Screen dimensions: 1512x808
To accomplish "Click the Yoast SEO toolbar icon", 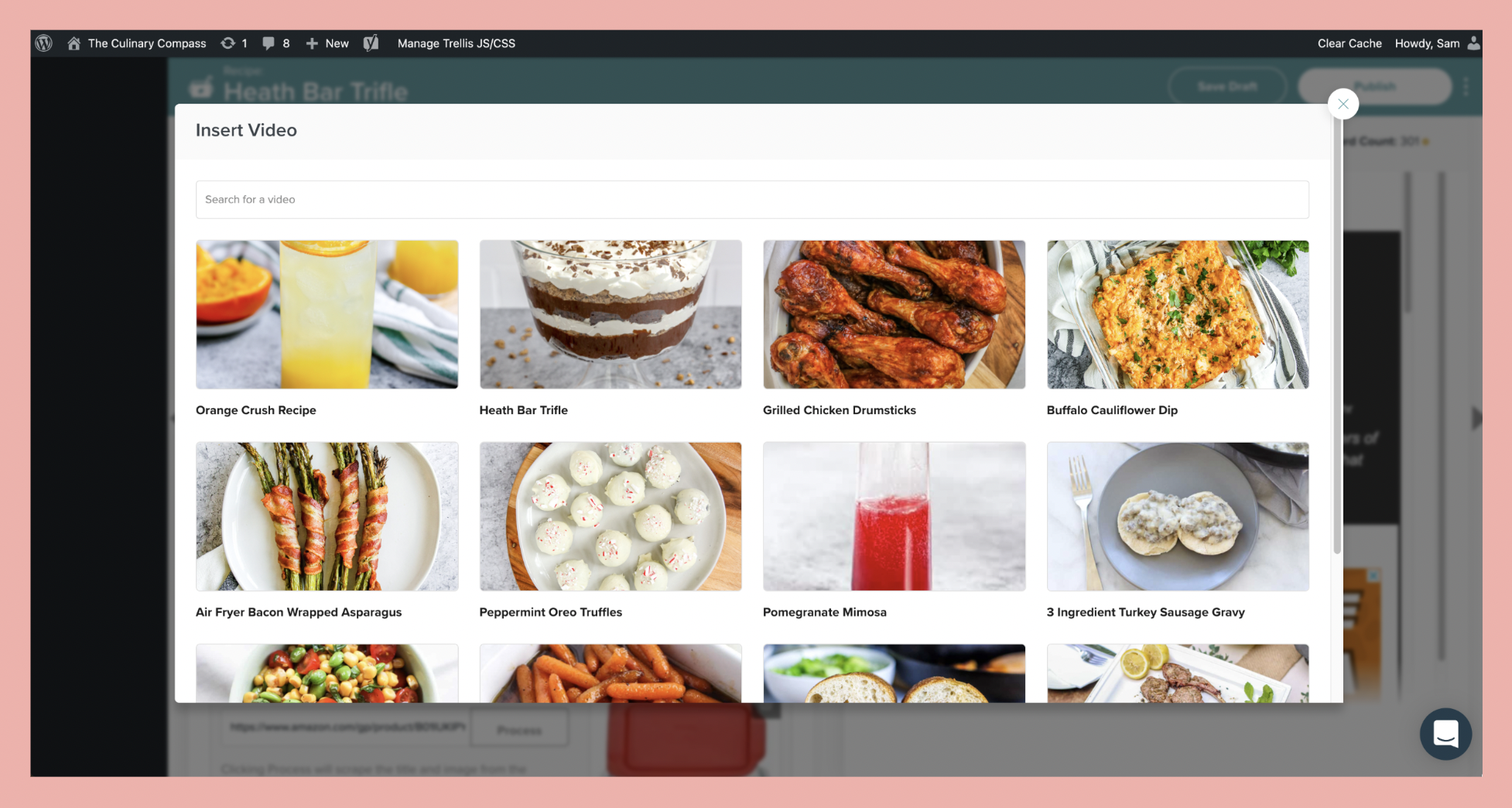I will pyautogui.click(x=371, y=43).
